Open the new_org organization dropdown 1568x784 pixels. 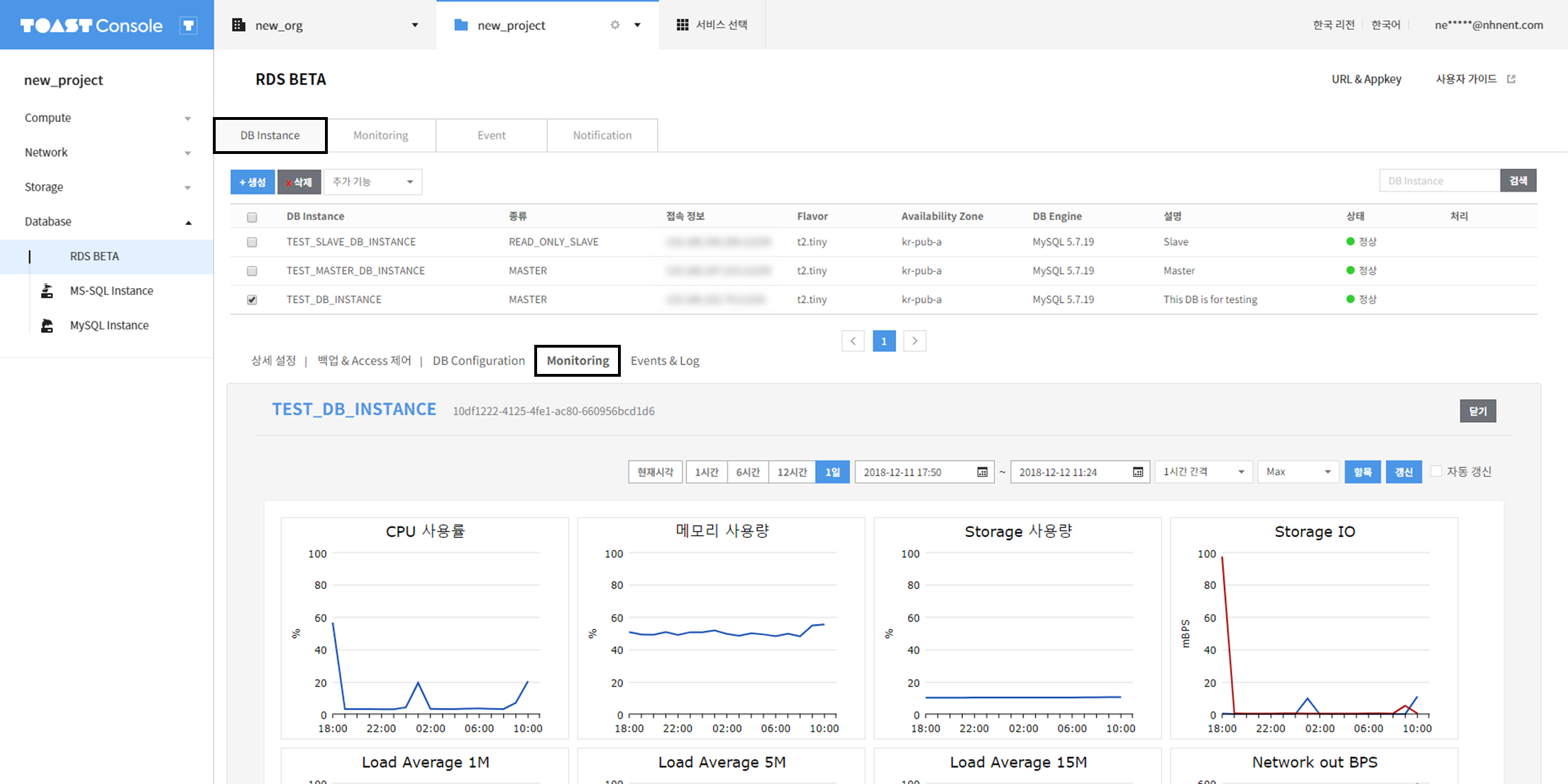[415, 25]
